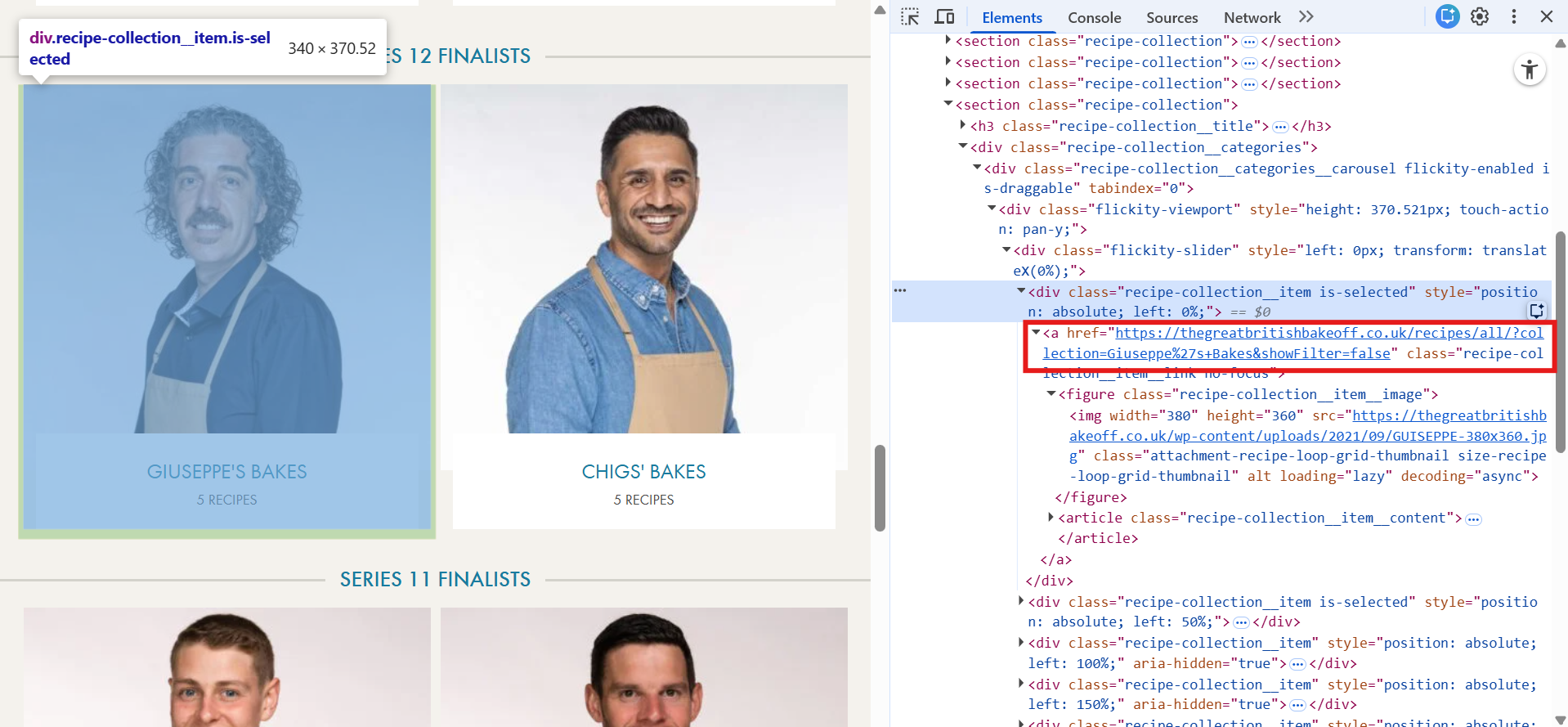
Task: Expand the first collapsed recipe-collection section
Action: (948, 40)
